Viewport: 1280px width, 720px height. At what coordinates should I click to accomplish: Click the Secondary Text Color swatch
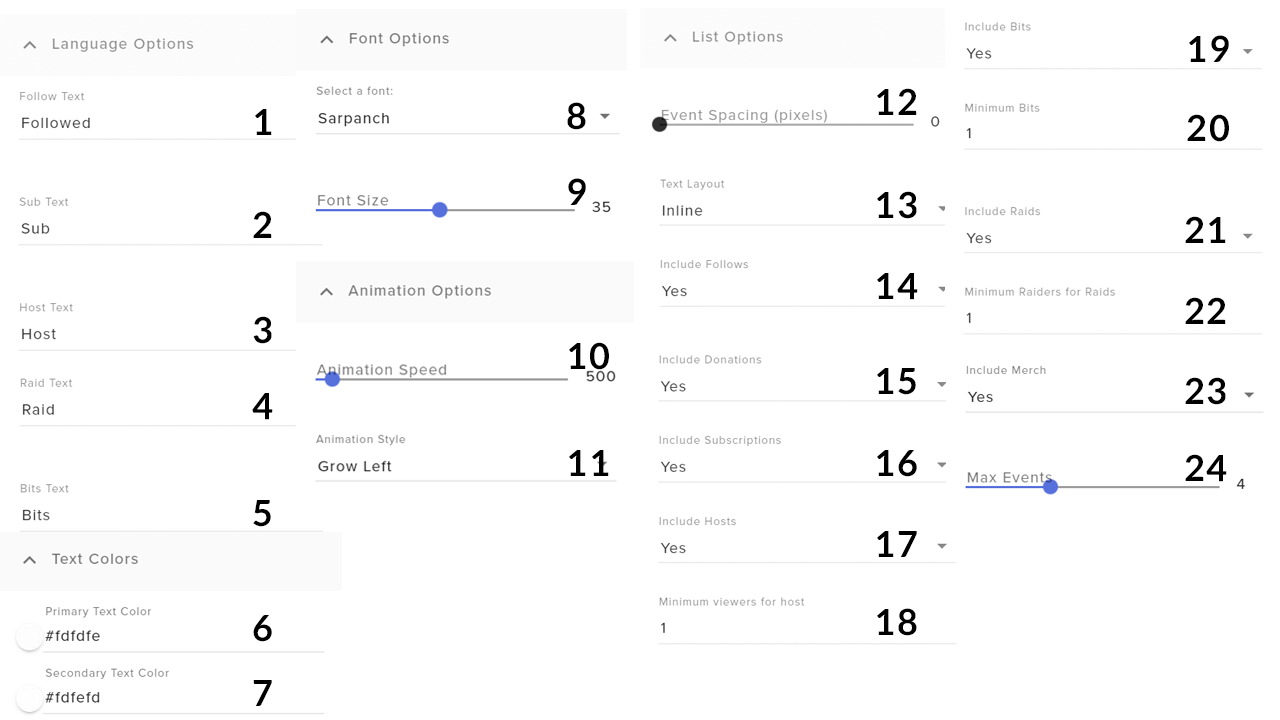tap(29, 699)
